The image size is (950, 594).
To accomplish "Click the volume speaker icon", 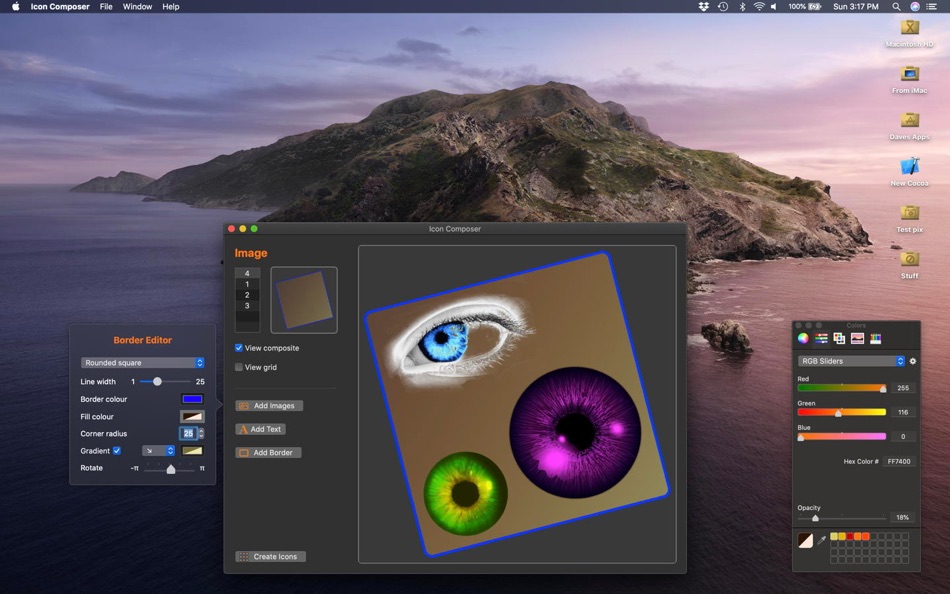I will (x=774, y=7).
